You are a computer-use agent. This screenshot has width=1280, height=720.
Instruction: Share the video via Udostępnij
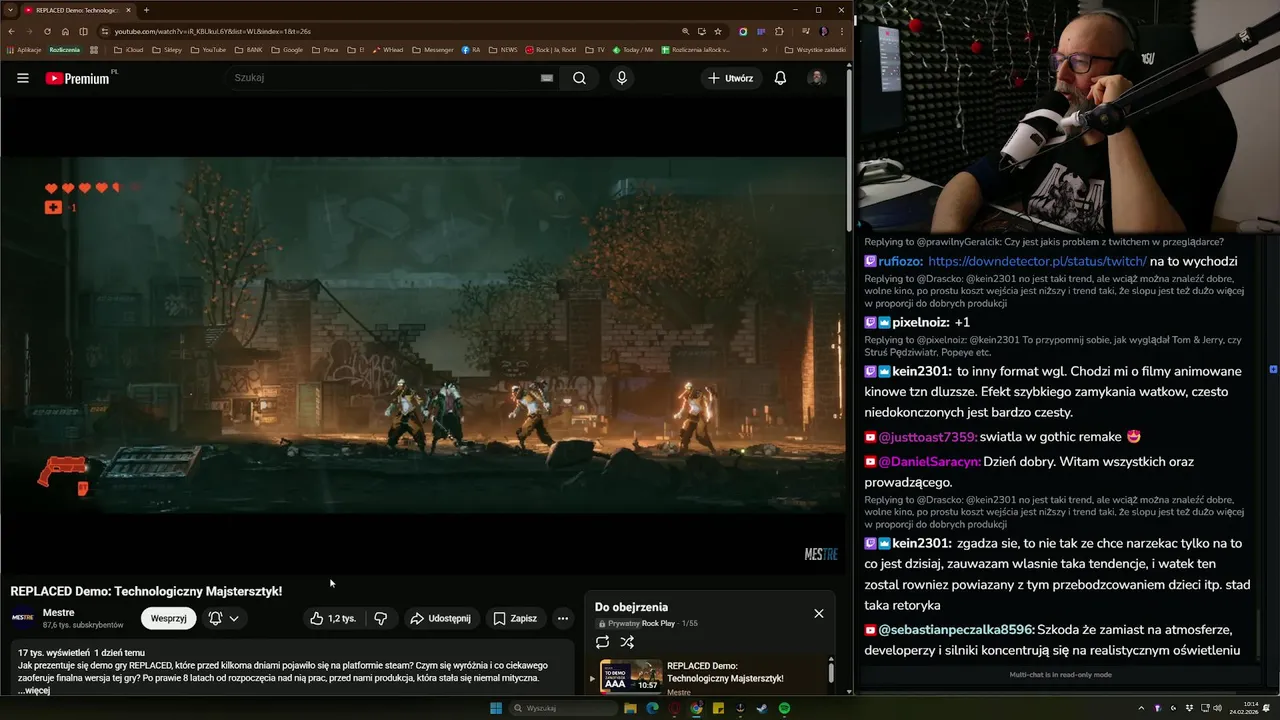(440, 619)
